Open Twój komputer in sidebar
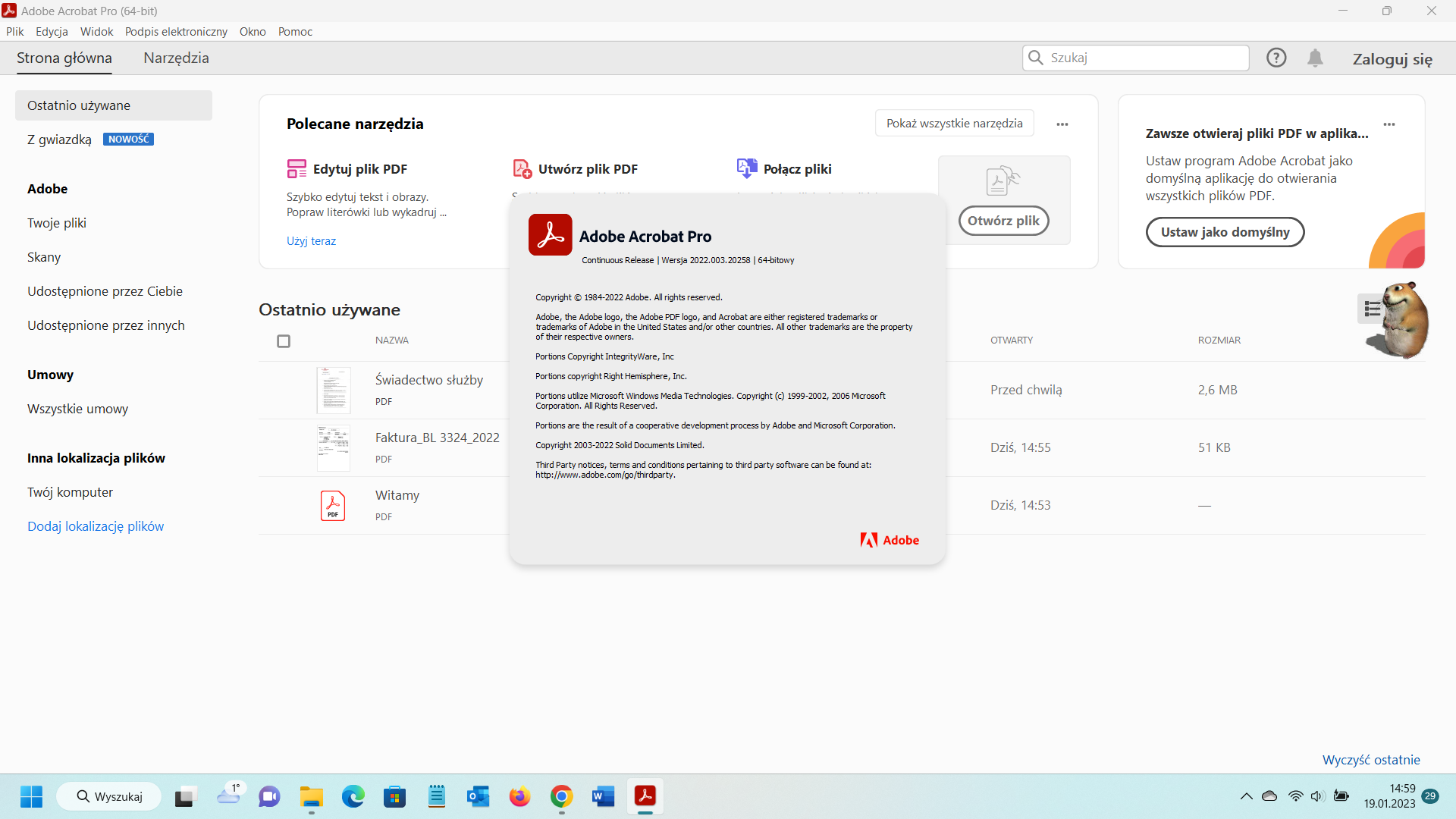Image resolution: width=1456 pixels, height=819 pixels. 70,492
